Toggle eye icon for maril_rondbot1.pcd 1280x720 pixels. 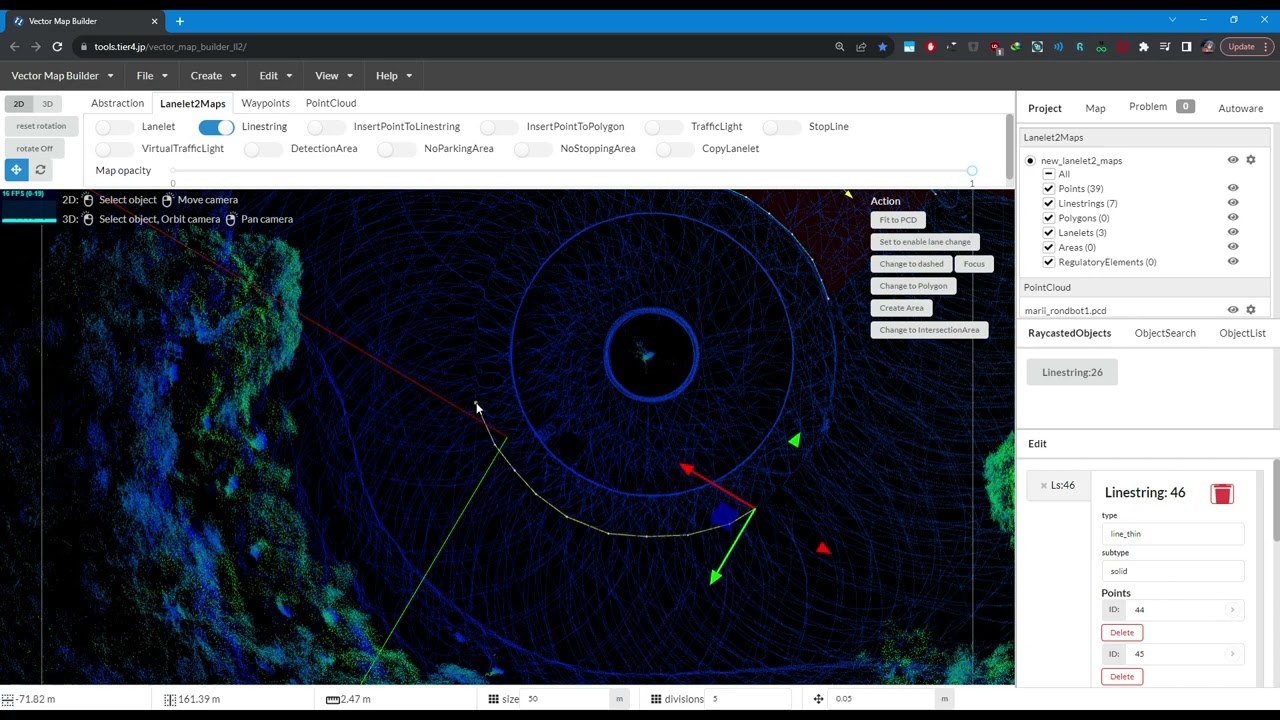pos(1233,310)
